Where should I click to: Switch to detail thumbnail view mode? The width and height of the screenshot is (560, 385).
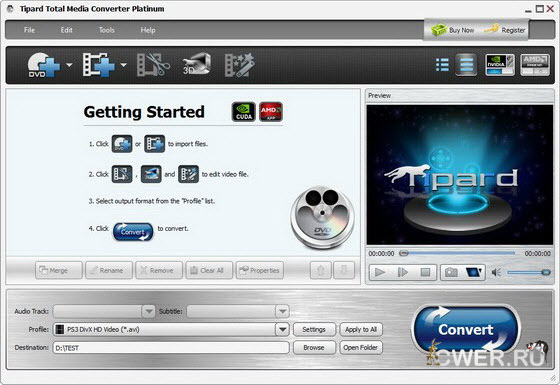[x=466, y=65]
